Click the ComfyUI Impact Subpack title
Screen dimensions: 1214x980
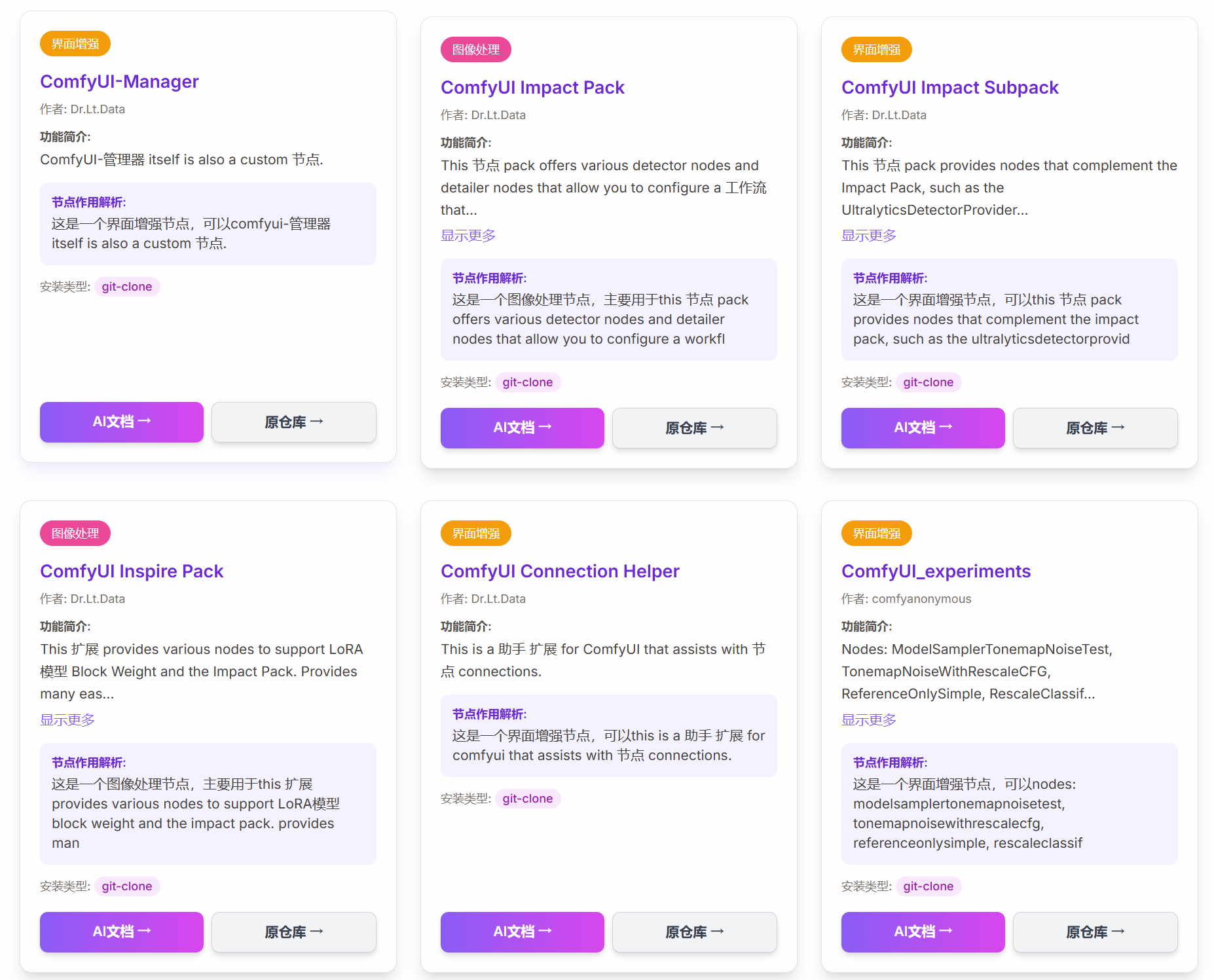[949, 87]
